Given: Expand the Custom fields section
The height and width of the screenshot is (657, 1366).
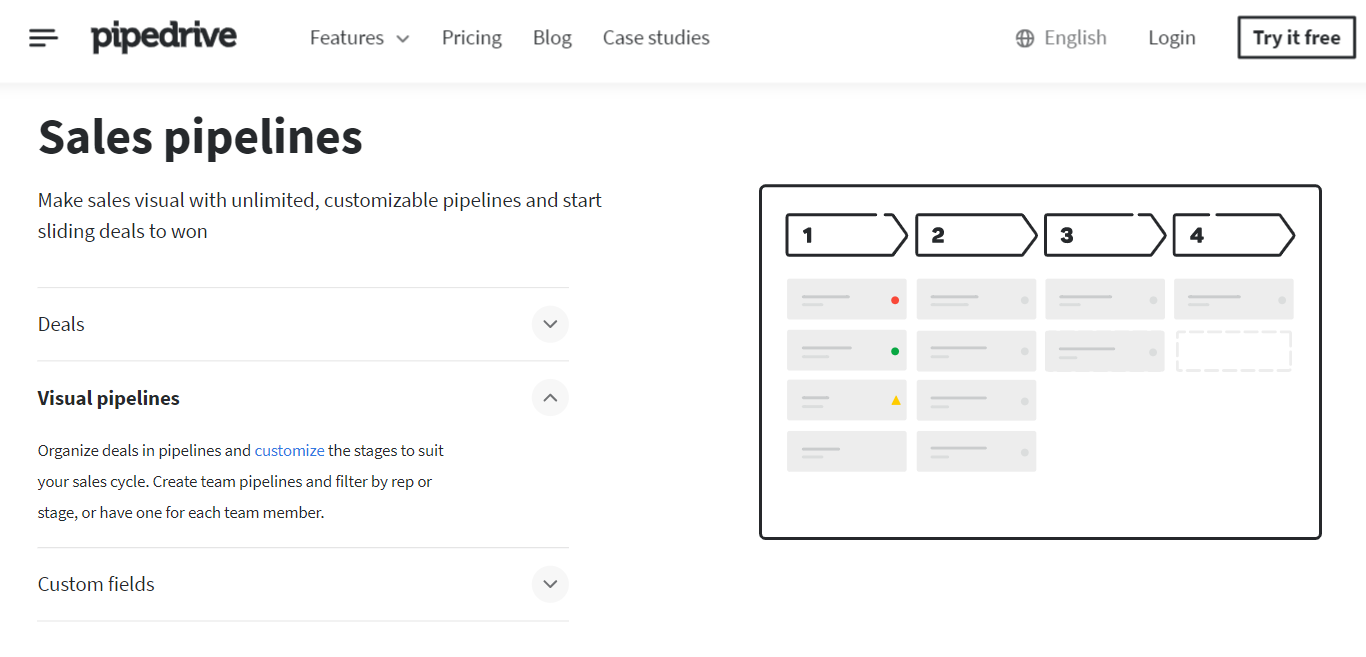Looking at the screenshot, I should tap(550, 584).
